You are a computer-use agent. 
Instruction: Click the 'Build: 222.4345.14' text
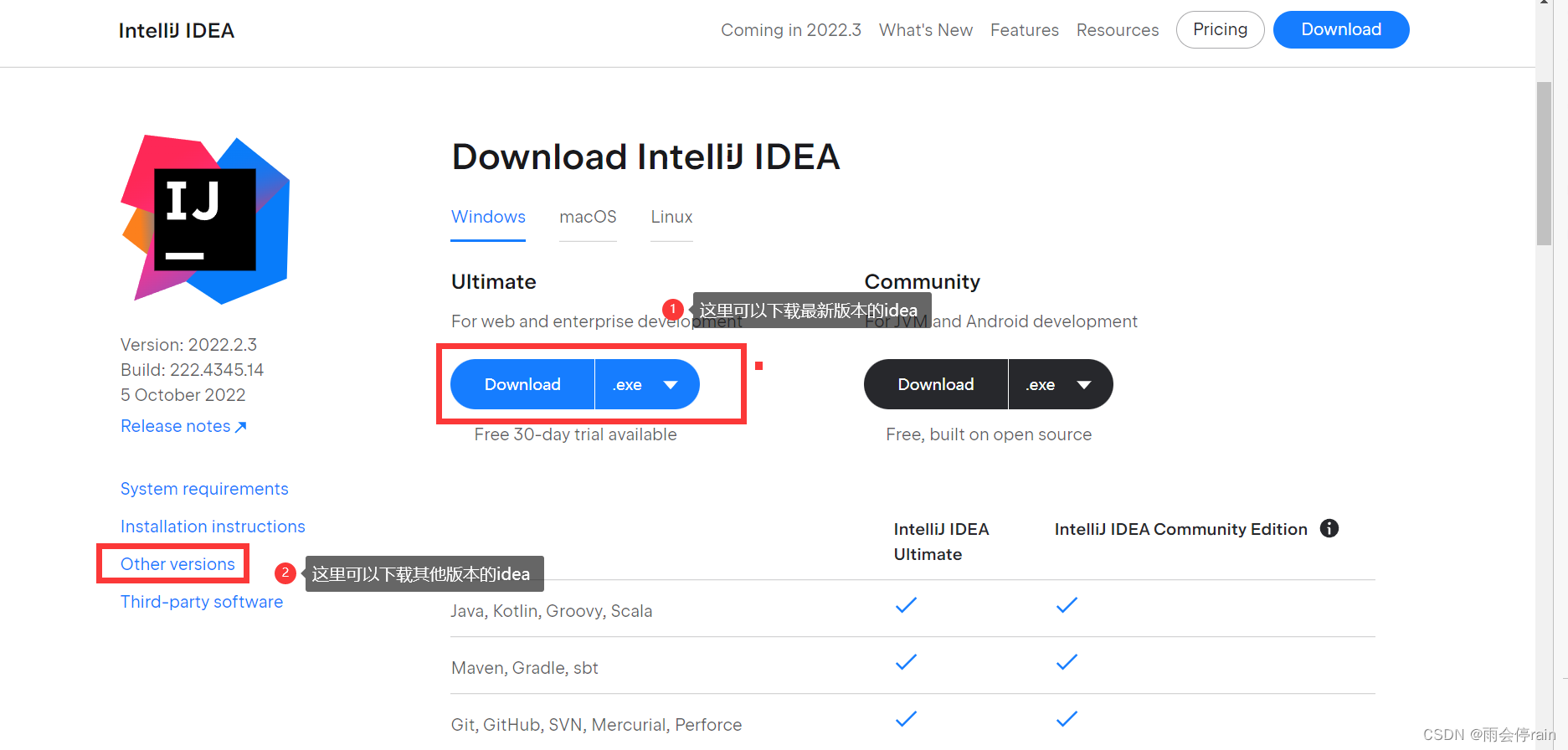[x=192, y=370]
